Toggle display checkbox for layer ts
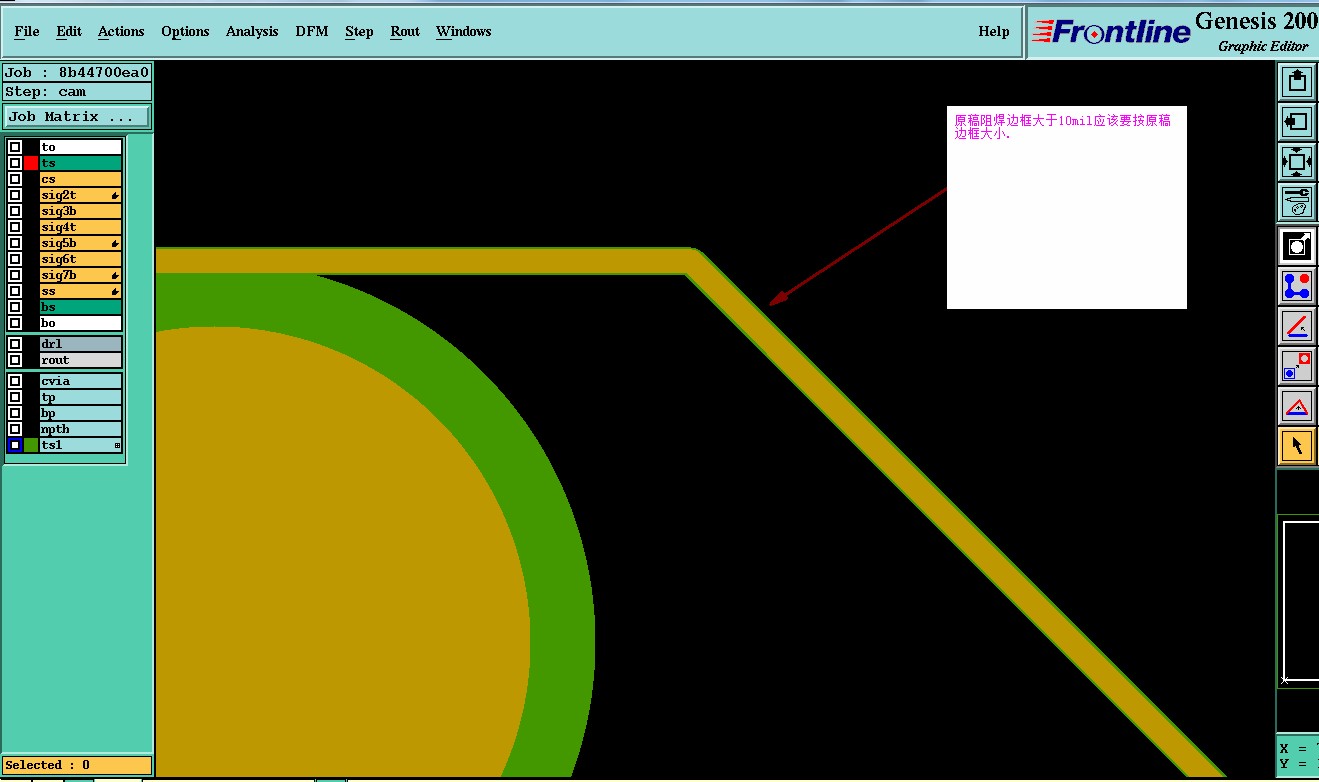This screenshot has width=1319, height=782. pos(15,163)
